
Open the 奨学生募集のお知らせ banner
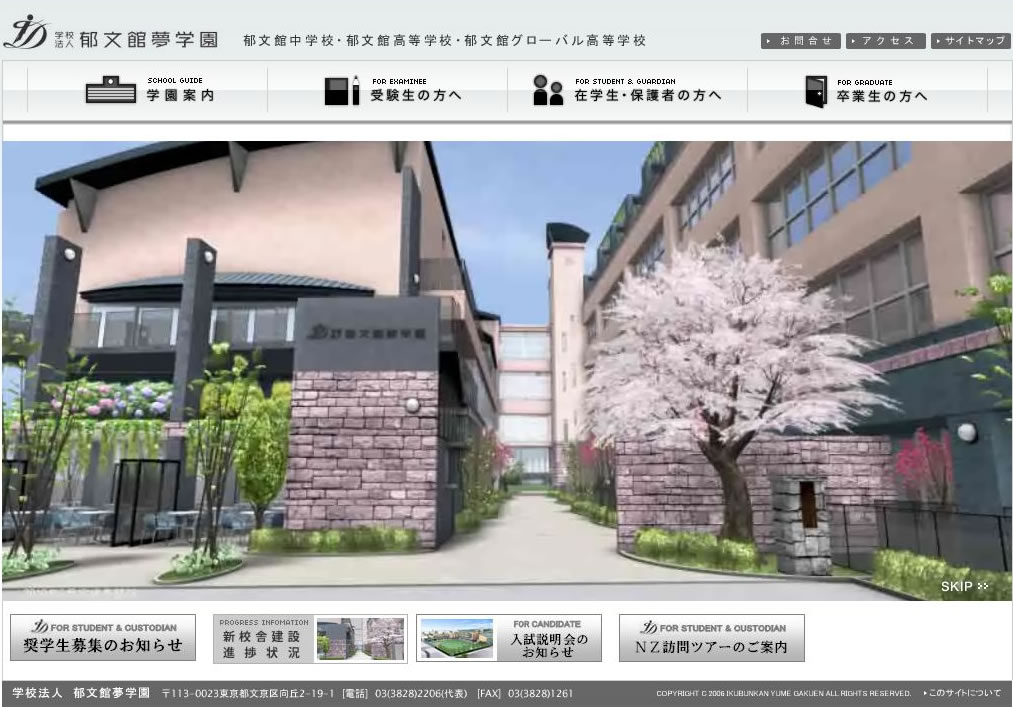pyautogui.click(x=103, y=638)
